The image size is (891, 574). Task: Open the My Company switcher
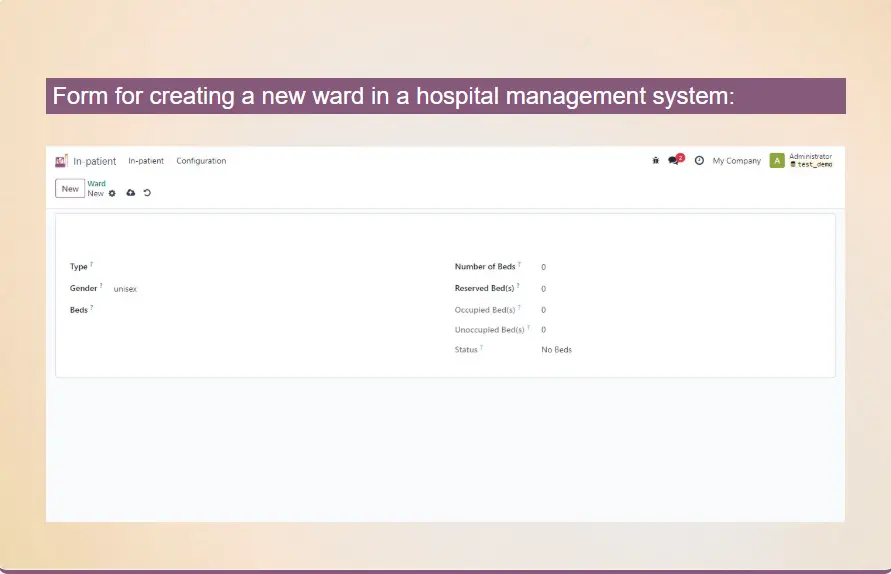point(736,161)
